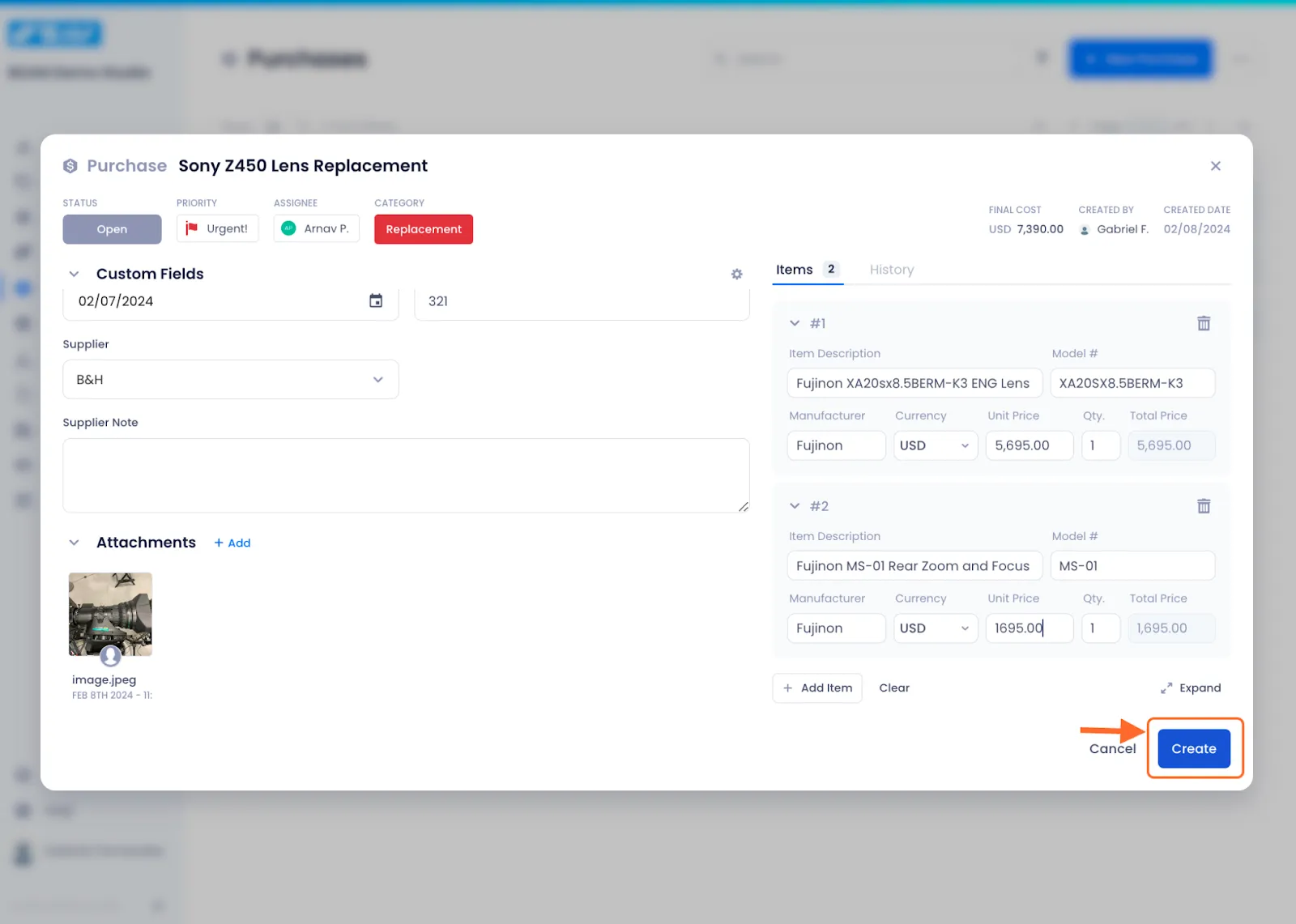This screenshot has height=924, width=1296.
Task: Click the 1695.00 unit price field
Action: pyautogui.click(x=1030, y=628)
